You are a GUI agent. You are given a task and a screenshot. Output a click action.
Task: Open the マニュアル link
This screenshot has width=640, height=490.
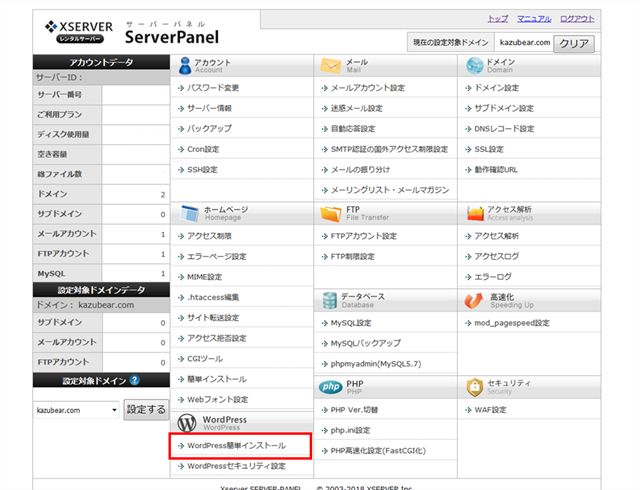point(534,19)
